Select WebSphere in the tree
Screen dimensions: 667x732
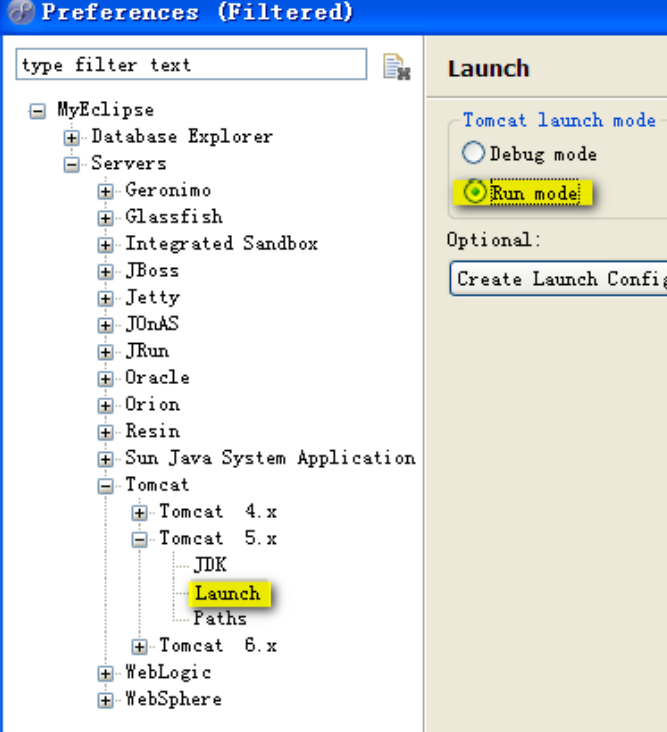(x=174, y=699)
